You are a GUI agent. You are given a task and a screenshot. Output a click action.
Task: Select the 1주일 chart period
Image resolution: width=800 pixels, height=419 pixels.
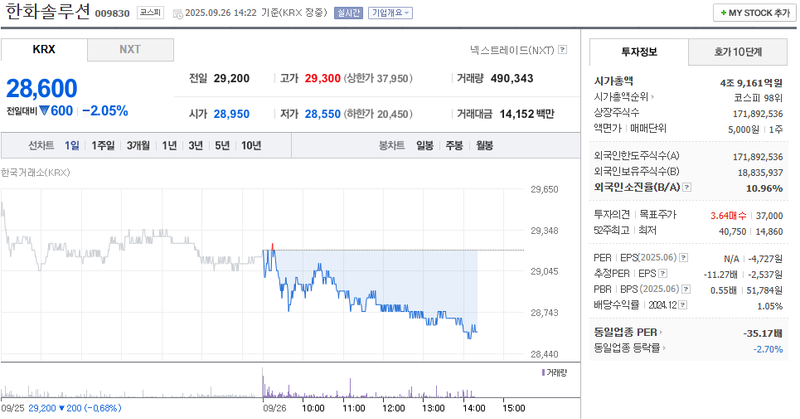click(x=103, y=145)
